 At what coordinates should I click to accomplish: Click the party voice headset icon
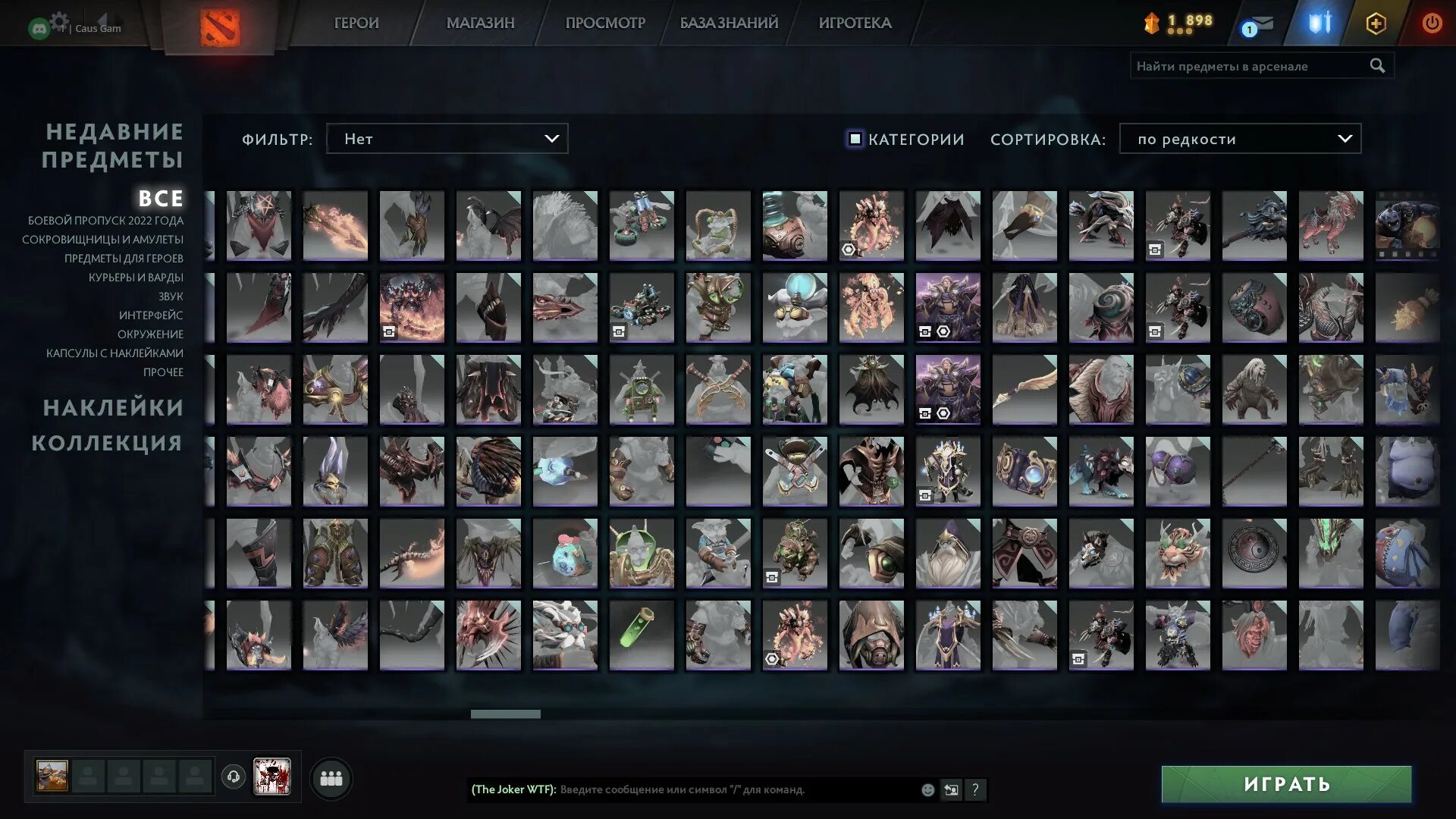(234, 777)
